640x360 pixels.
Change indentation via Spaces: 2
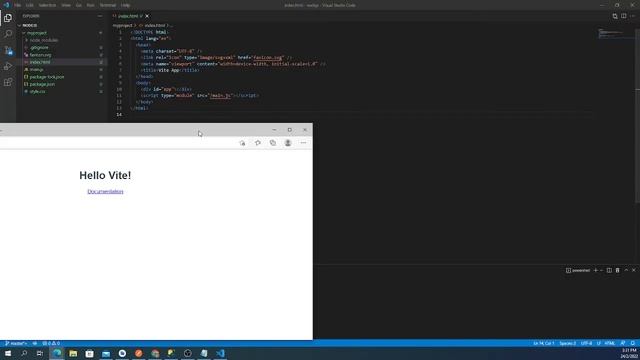pos(567,343)
